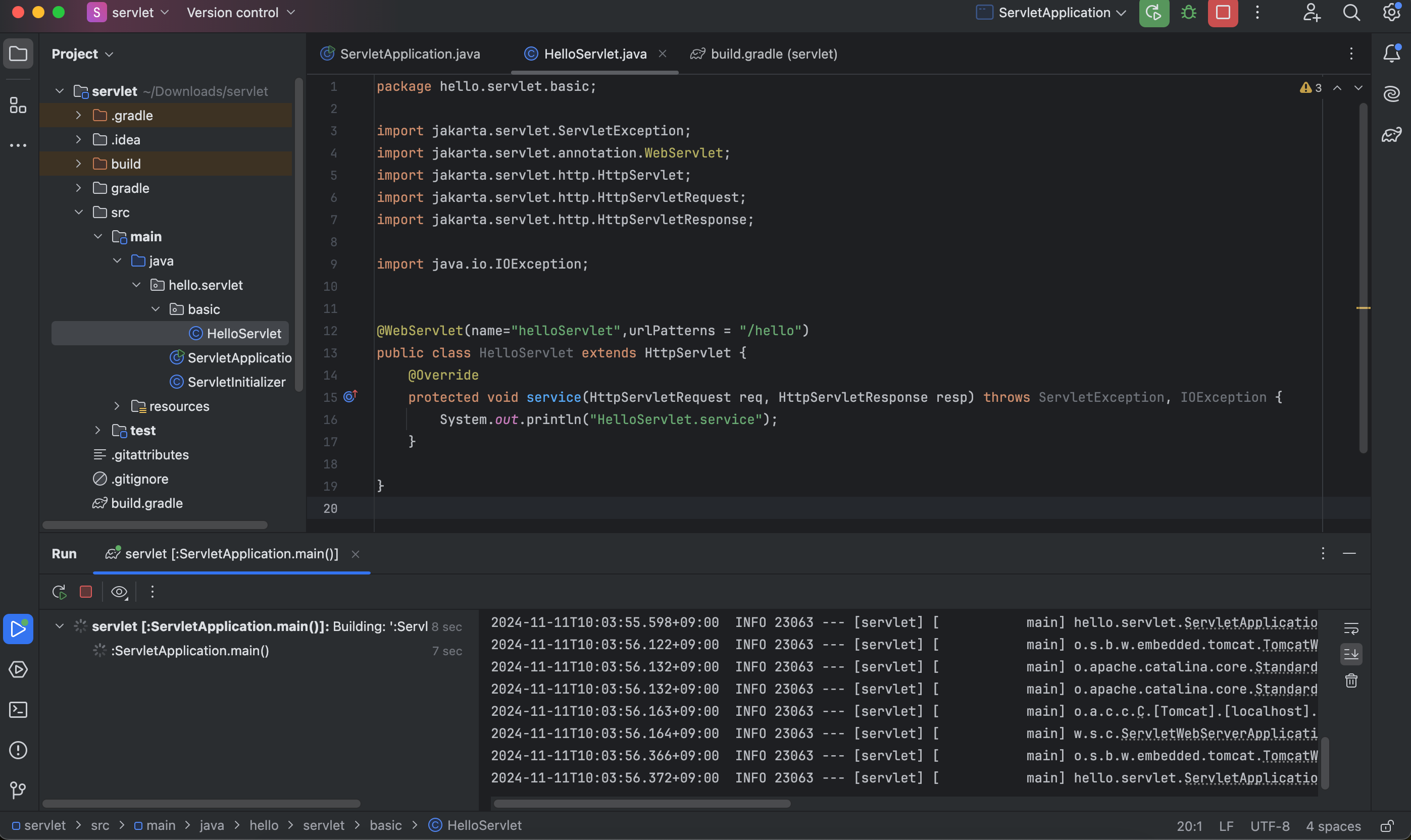Expand the .idea folder
This screenshot has height=840, width=1411.
(x=79, y=140)
